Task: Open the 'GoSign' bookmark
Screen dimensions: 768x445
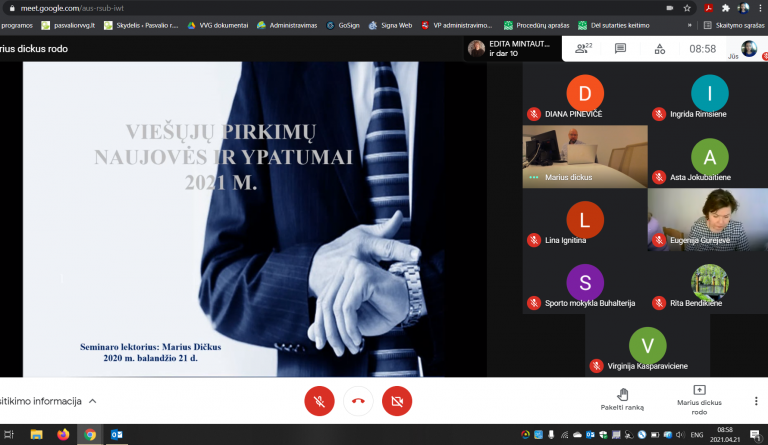Action: pyautogui.click(x=343, y=25)
